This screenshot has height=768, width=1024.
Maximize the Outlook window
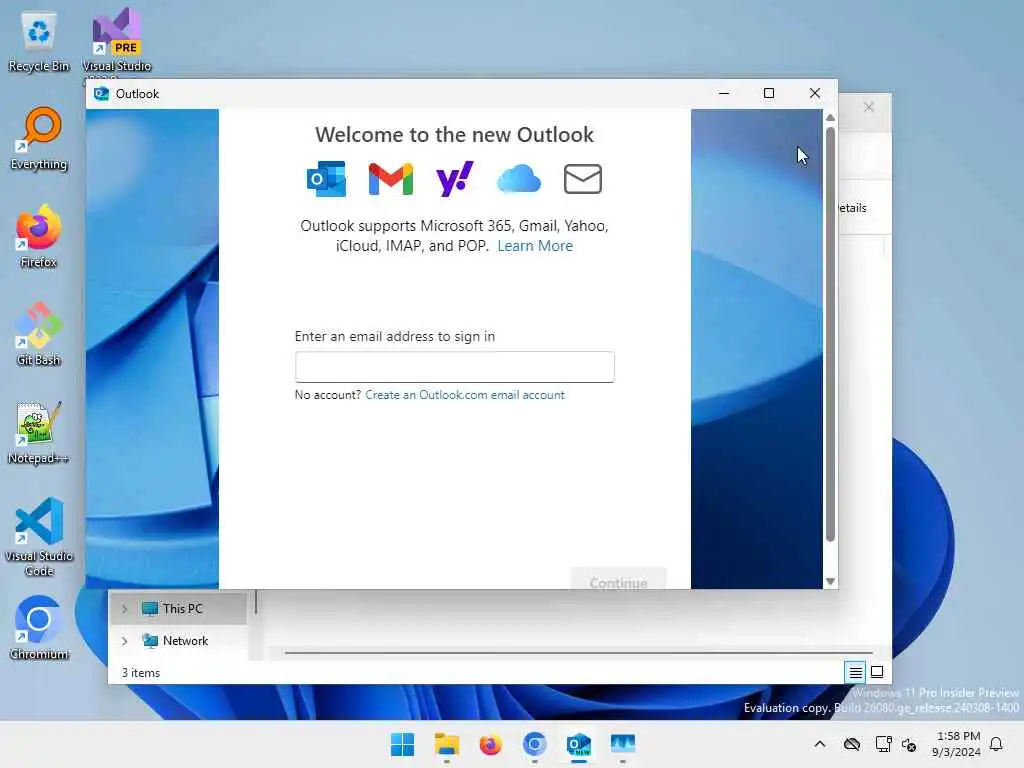click(769, 93)
